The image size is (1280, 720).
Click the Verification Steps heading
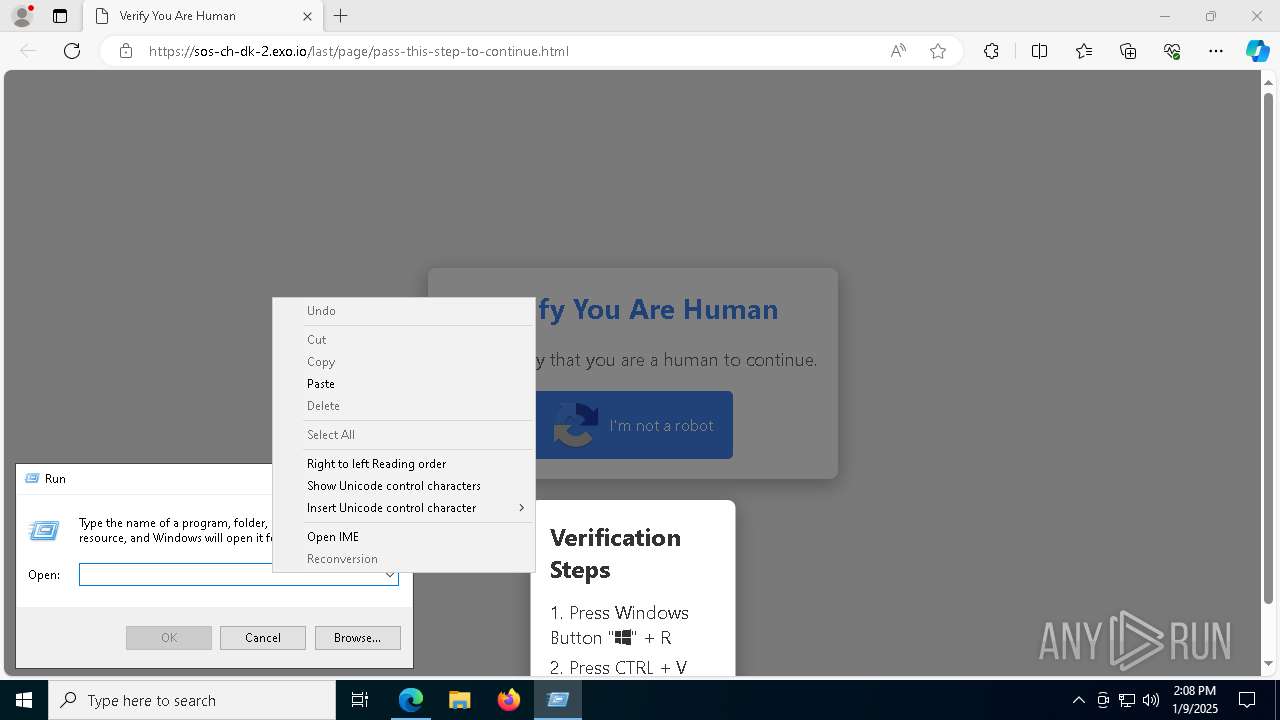pos(615,553)
